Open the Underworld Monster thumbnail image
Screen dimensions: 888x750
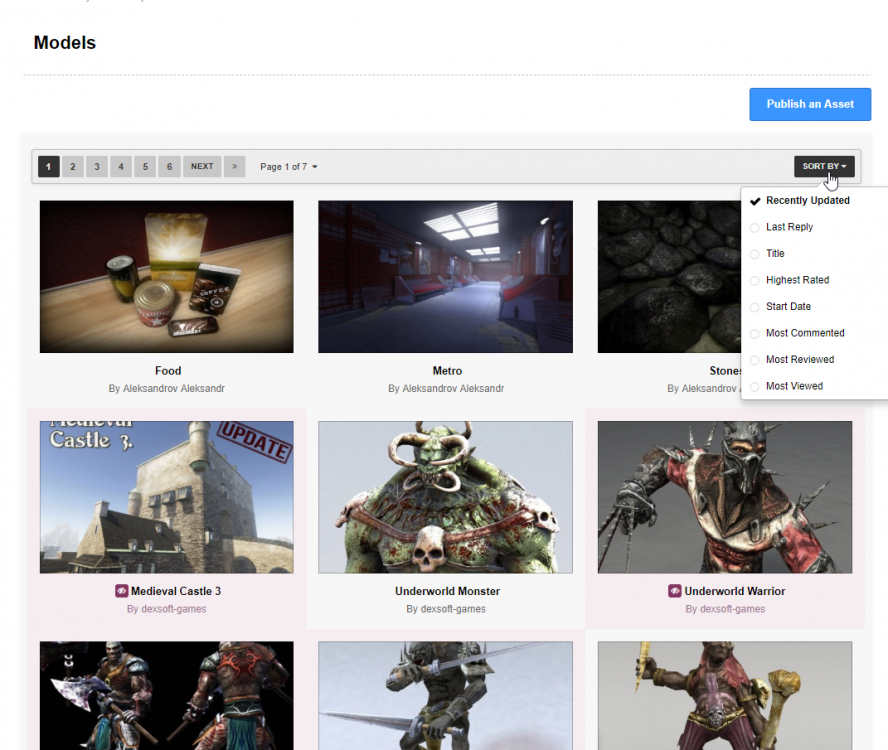tap(445, 497)
